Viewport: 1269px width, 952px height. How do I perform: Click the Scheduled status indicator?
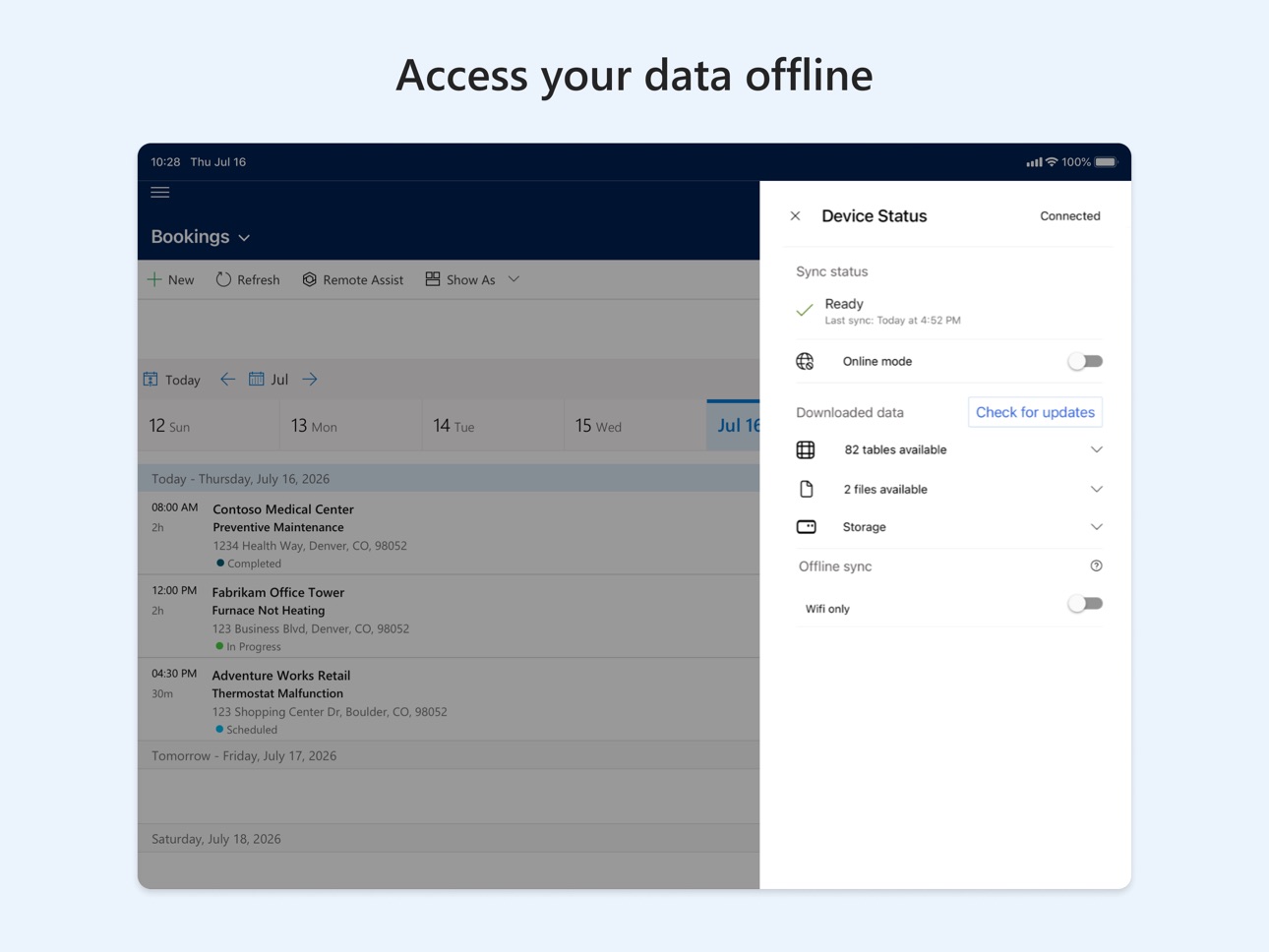click(x=247, y=730)
